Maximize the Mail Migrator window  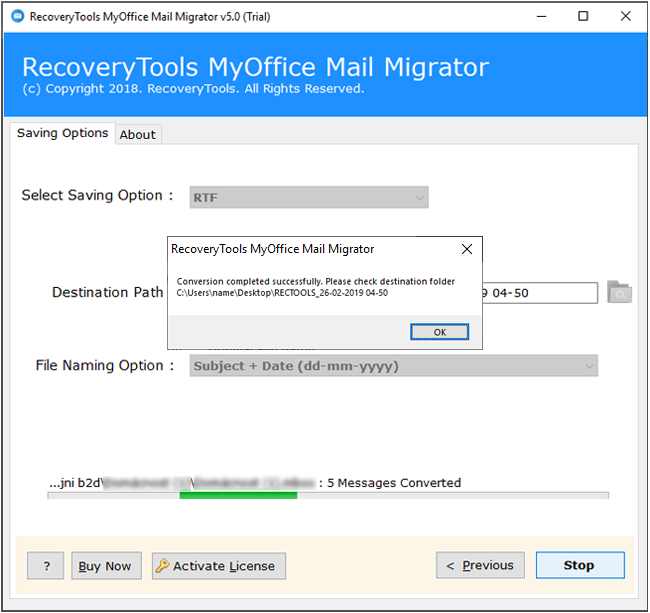(x=583, y=17)
